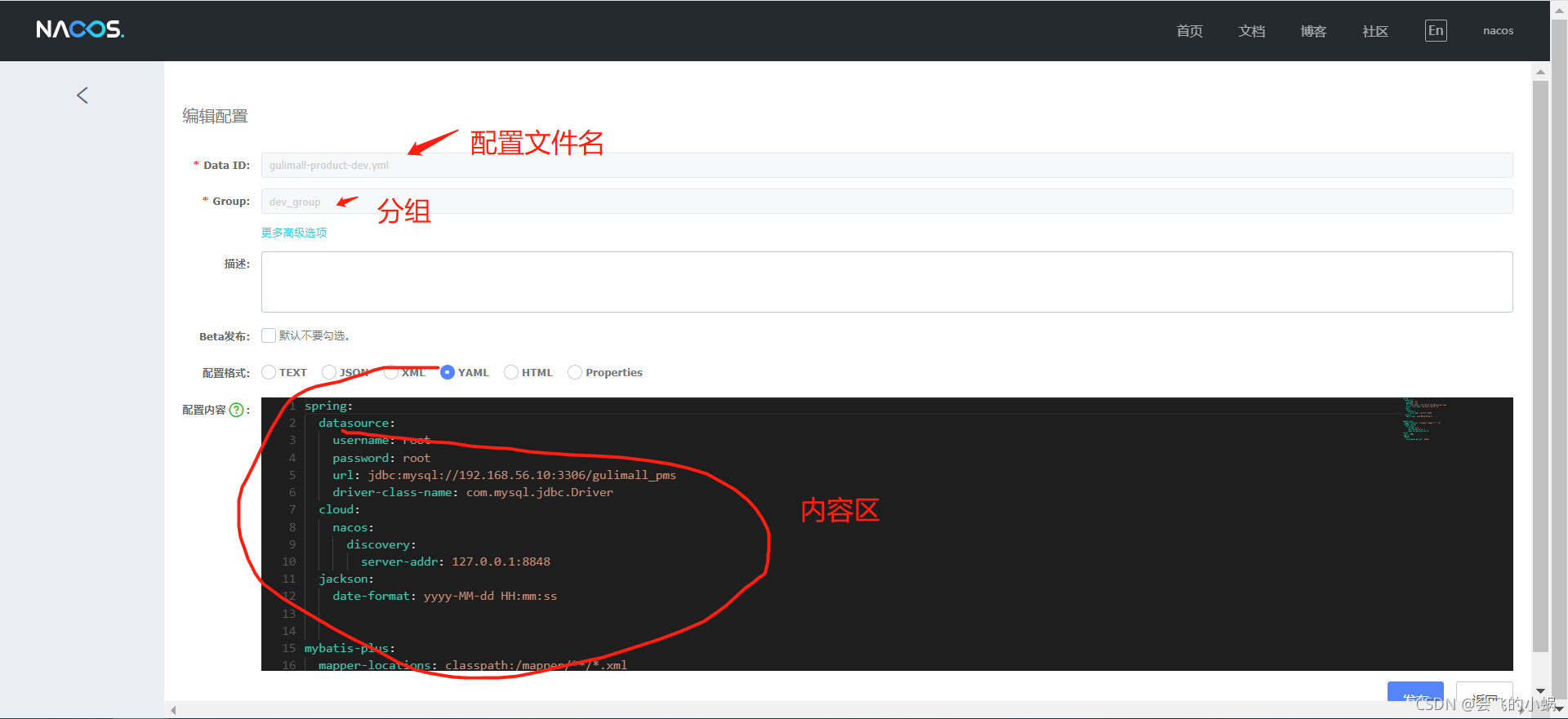Viewport: 1568px width, 719px height.
Task: Click the "discovery:" line in editor
Action: (381, 544)
